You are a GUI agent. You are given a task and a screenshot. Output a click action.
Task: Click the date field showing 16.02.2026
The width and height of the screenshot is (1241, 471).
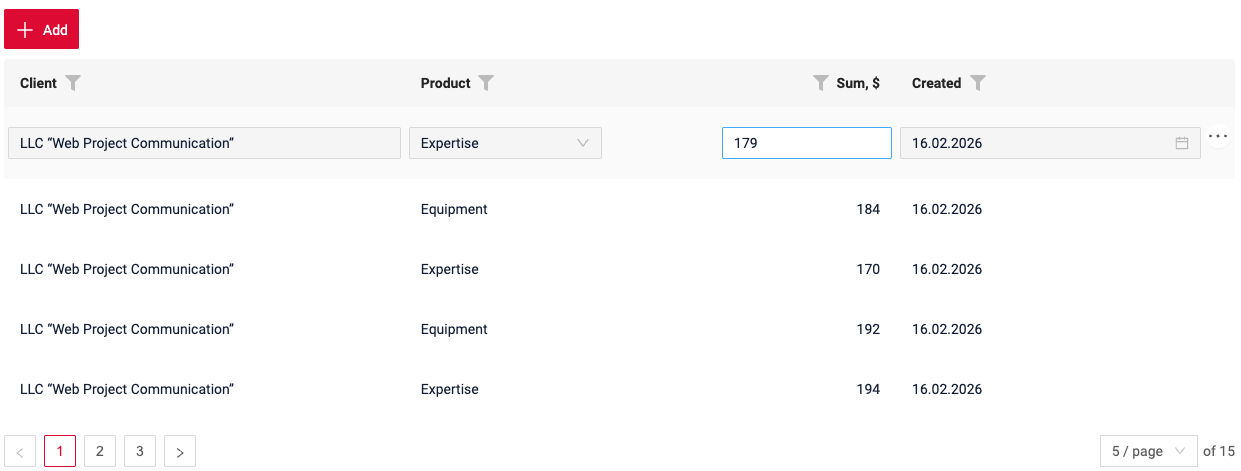click(1035, 143)
